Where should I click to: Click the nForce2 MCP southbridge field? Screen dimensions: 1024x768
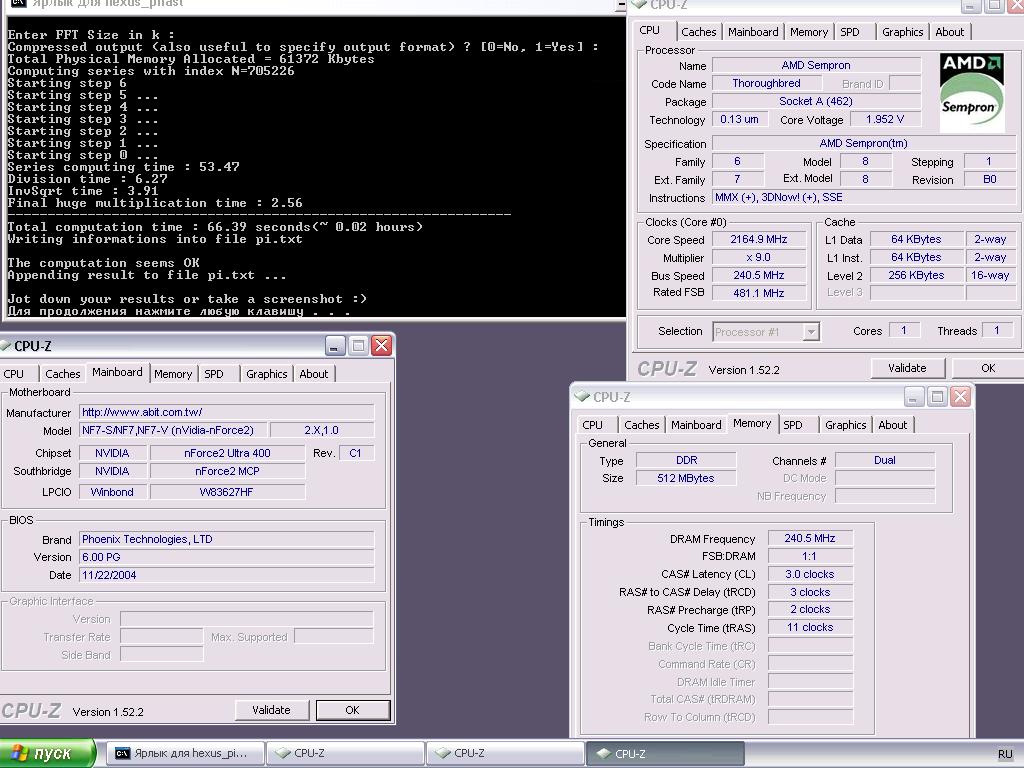click(227, 472)
